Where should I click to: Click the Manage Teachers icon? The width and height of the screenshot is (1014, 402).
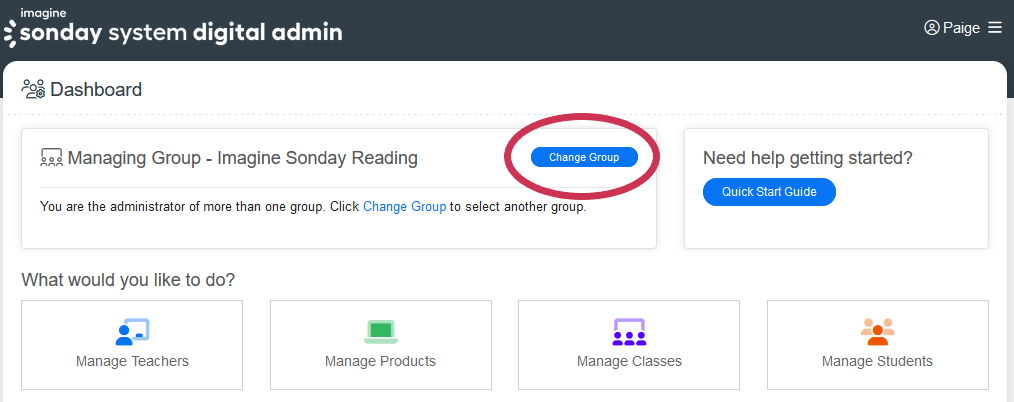pos(132,330)
